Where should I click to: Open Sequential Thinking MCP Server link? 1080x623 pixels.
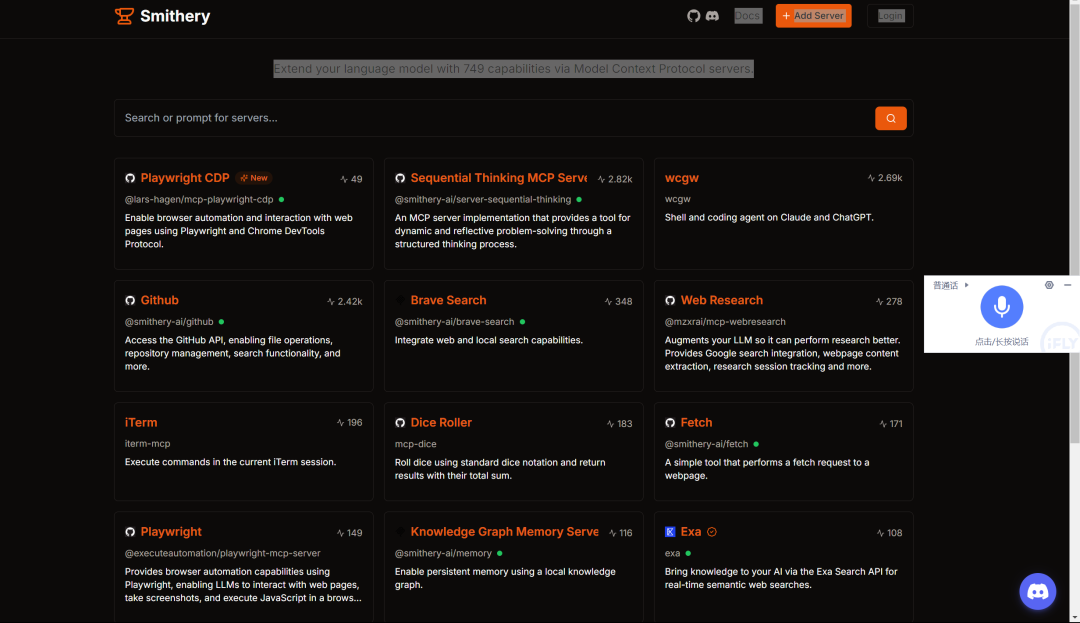499,178
